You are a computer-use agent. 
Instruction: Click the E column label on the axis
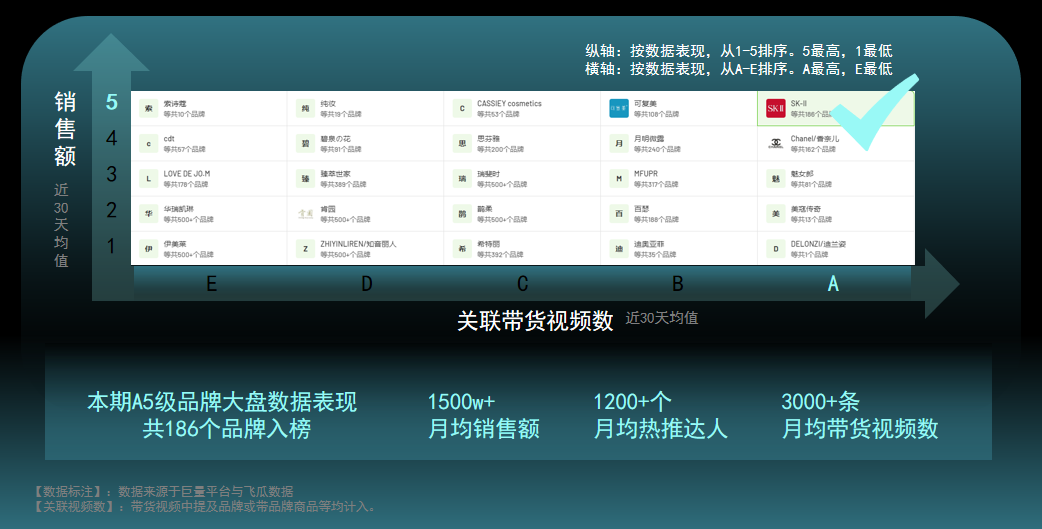[x=211, y=284]
